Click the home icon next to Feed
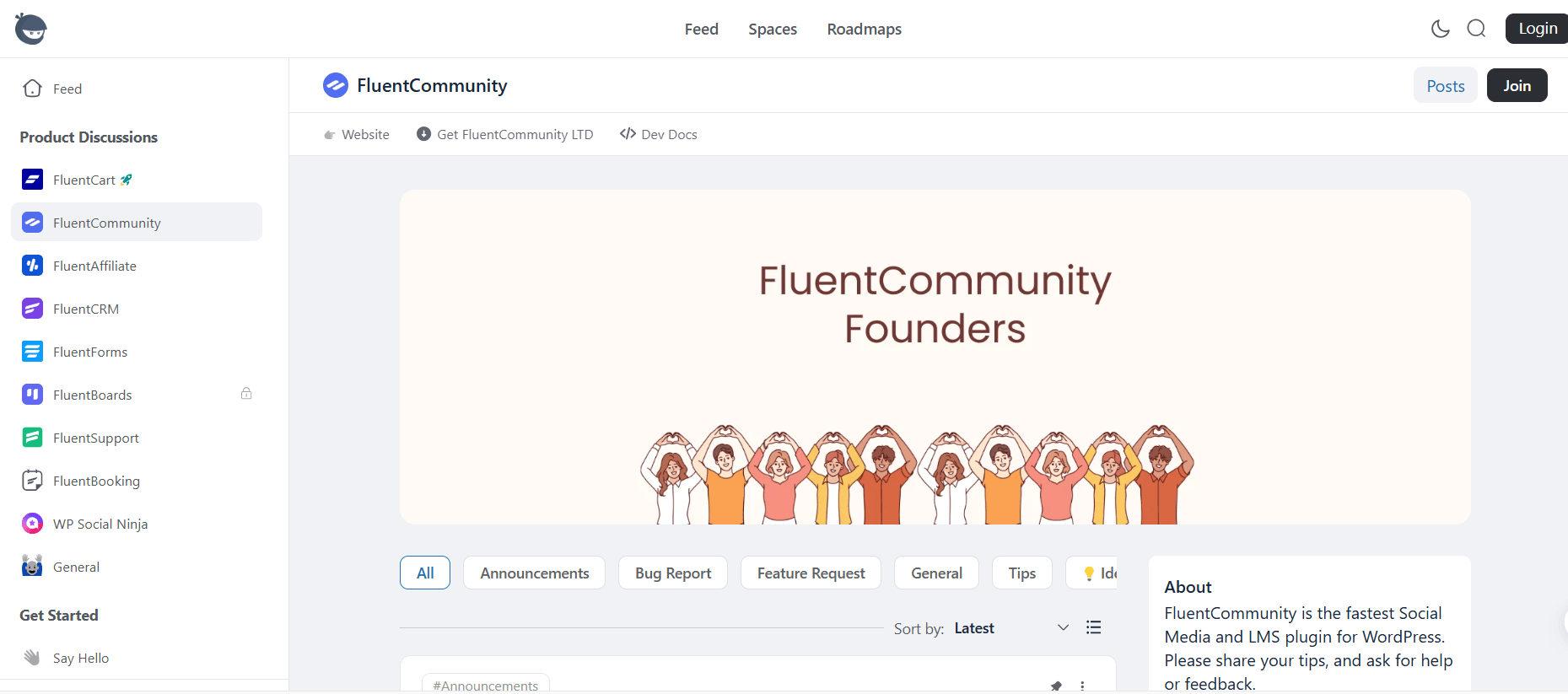Viewport: 1568px width, 694px height. 33,89
